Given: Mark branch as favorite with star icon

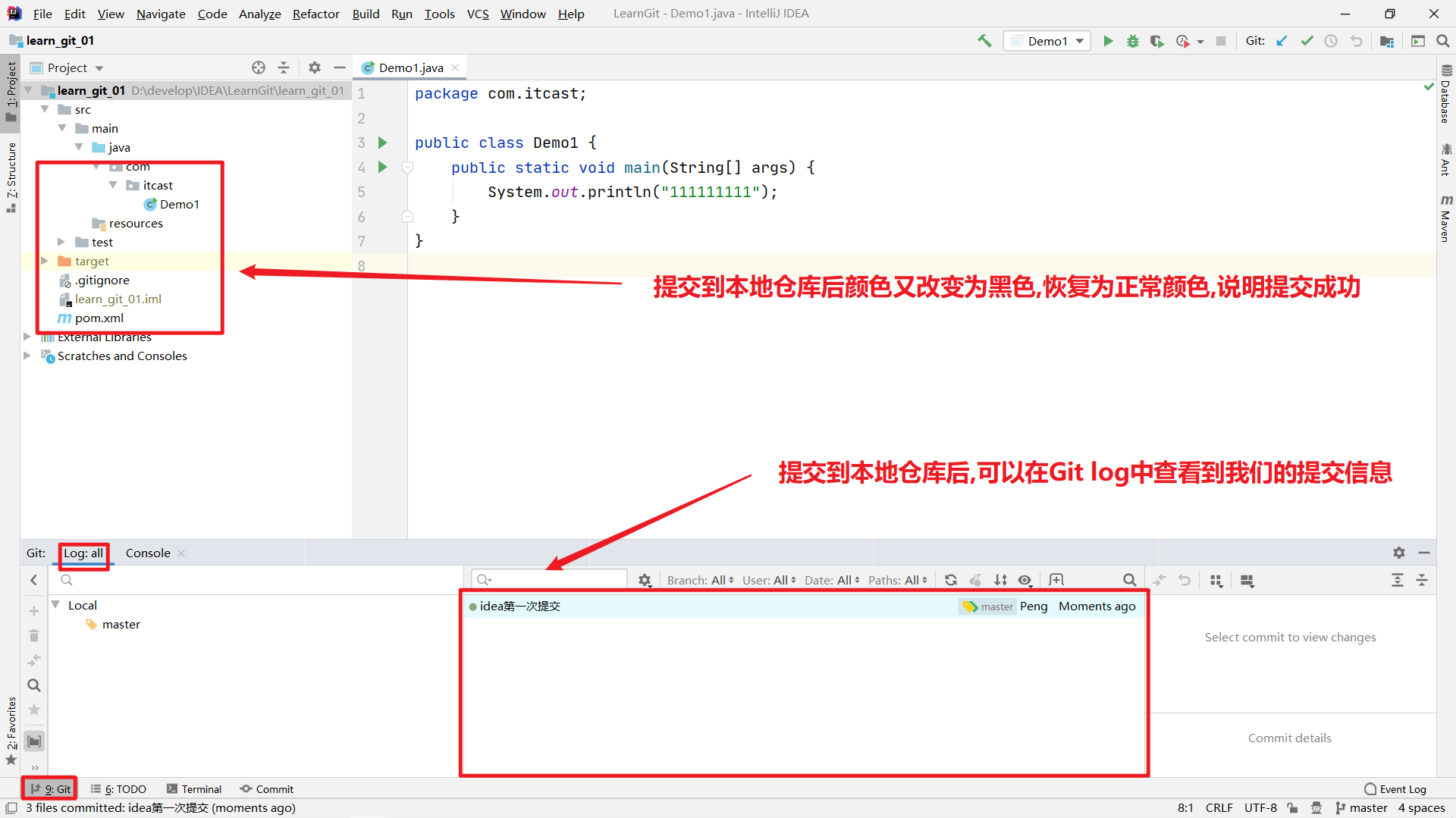Looking at the screenshot, I should (x=34, y=710).
